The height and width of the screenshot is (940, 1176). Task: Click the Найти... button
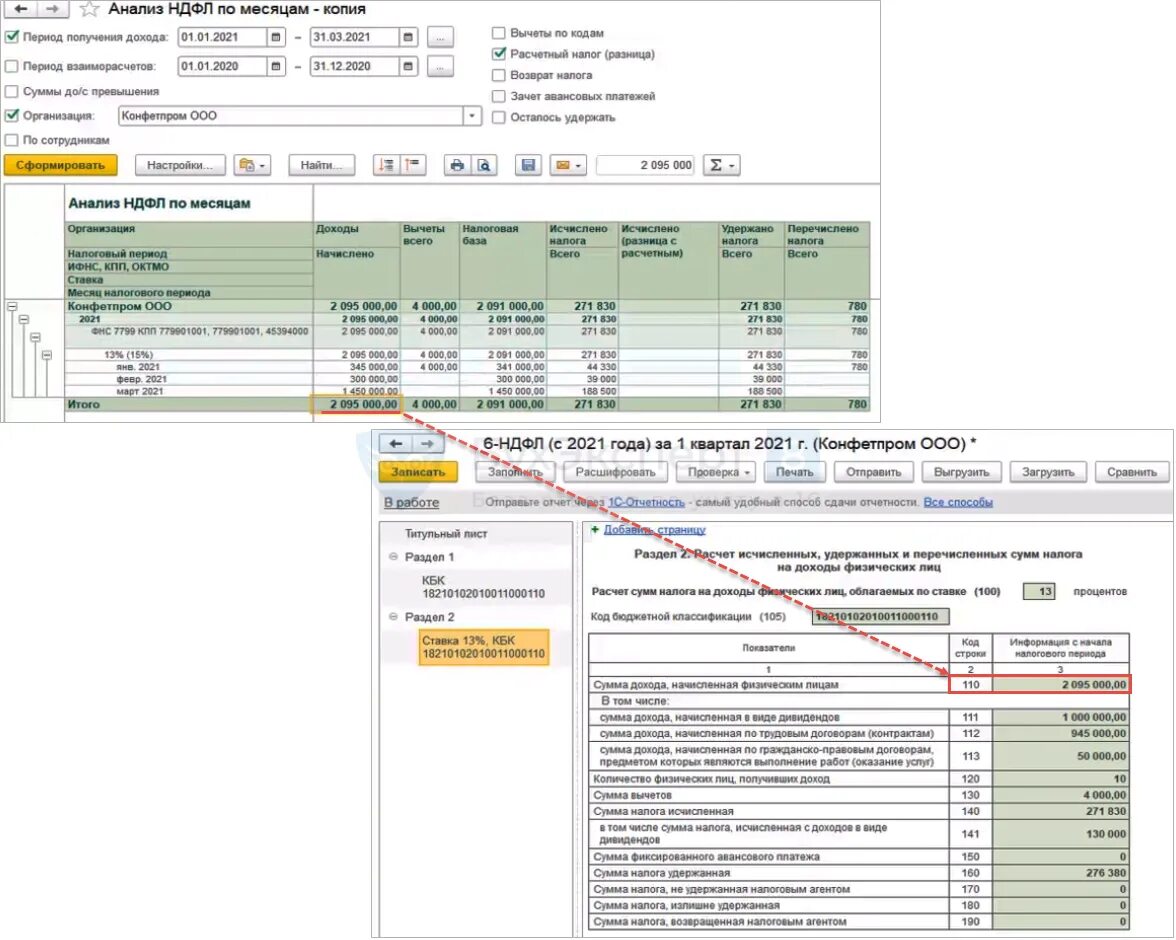click(322, 165)
